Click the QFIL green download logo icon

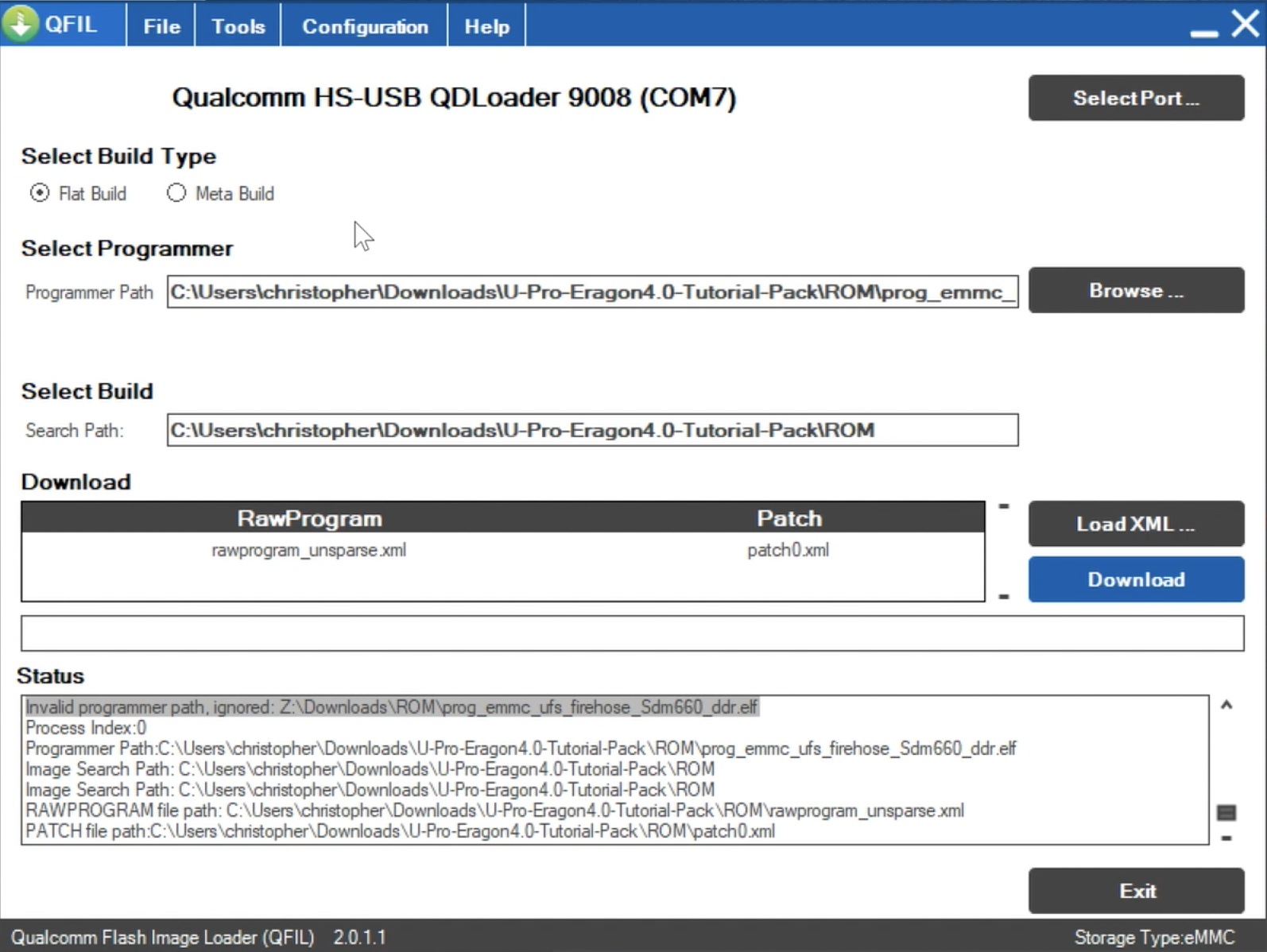coord(20,23)
